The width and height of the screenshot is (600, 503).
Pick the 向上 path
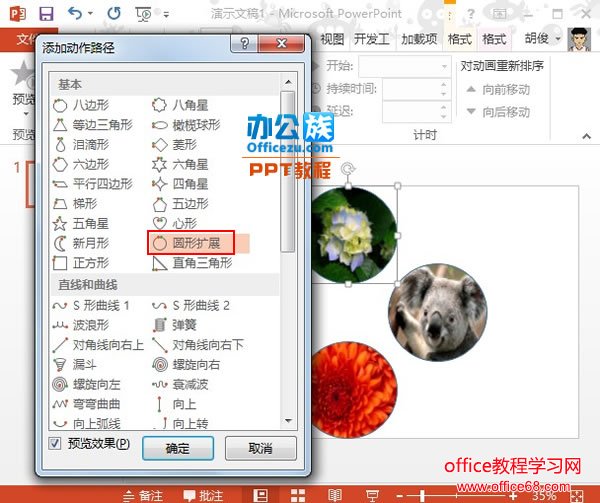click(174, 404)
